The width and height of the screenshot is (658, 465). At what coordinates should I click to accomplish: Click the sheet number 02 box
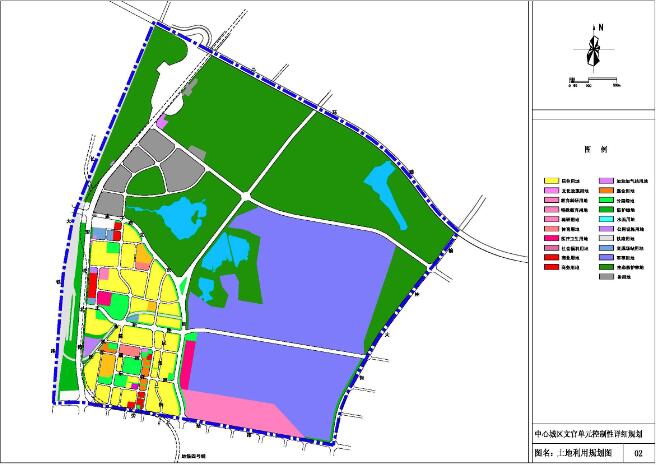coord(638,454)
